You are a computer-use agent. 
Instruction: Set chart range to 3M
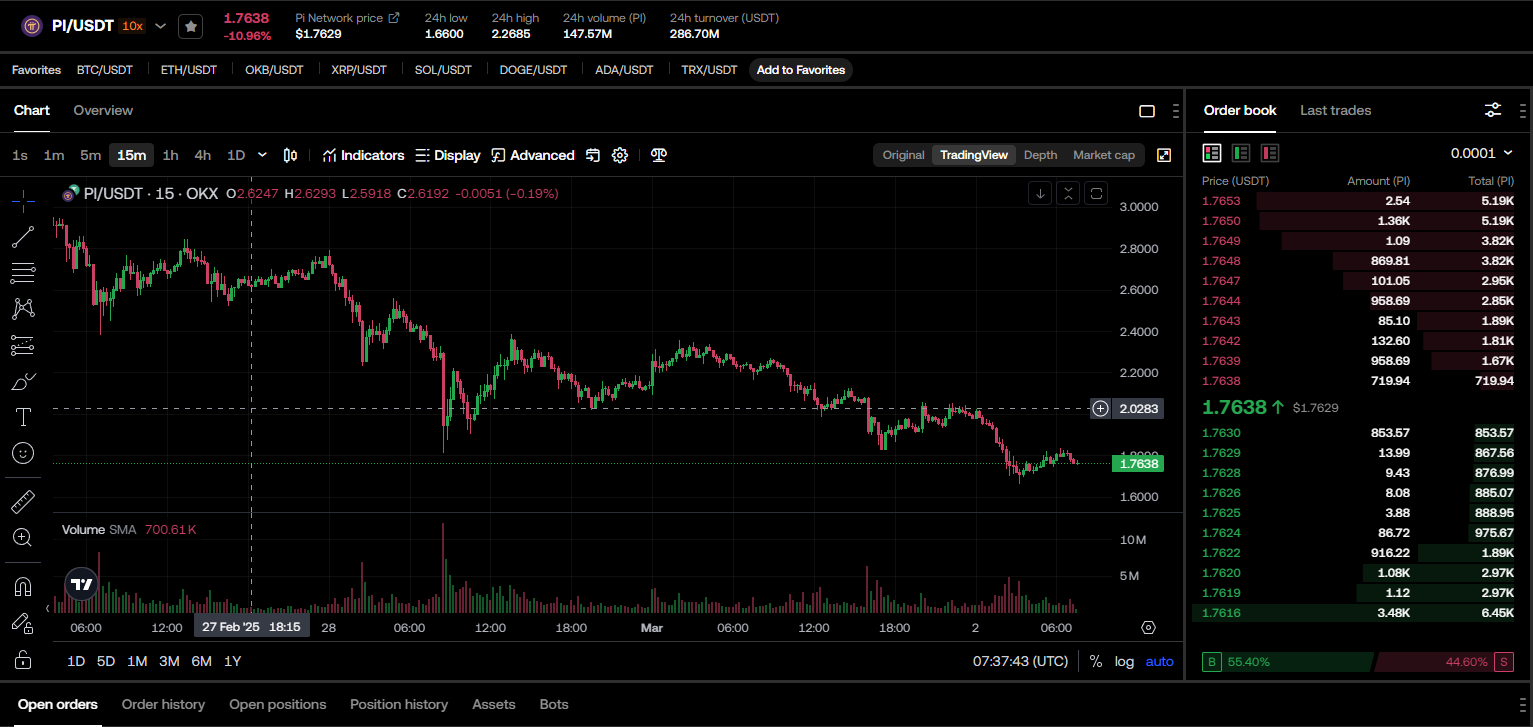tap(169, 661)
